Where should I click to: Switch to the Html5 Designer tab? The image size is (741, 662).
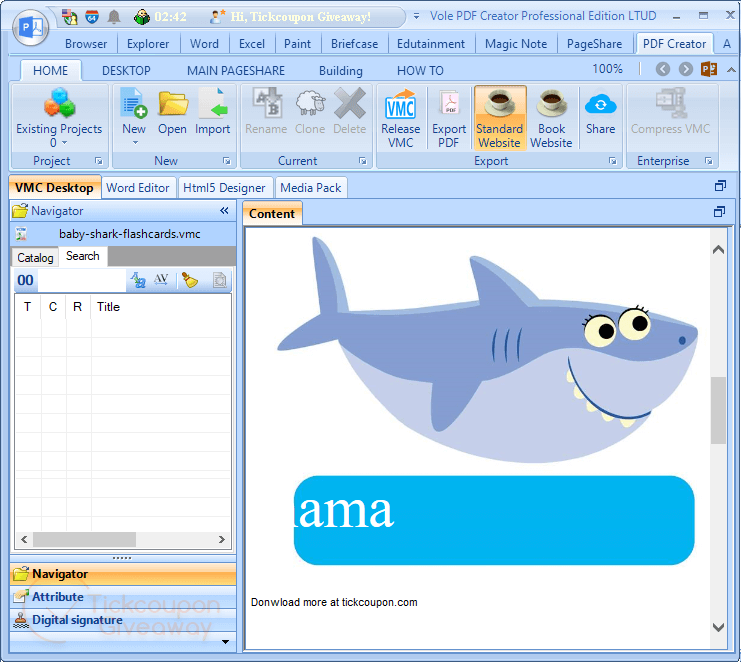tap(224, 188)
